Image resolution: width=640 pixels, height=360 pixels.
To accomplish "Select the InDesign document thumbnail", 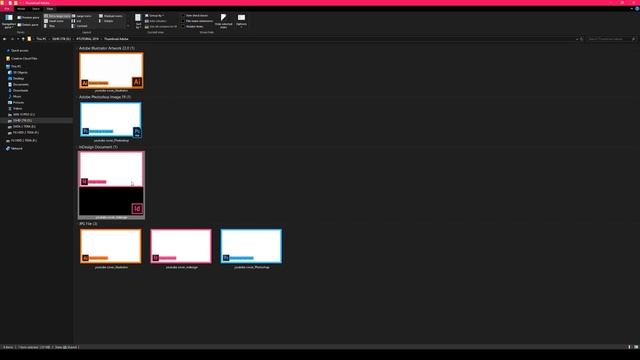I will [x=111, y=184].
